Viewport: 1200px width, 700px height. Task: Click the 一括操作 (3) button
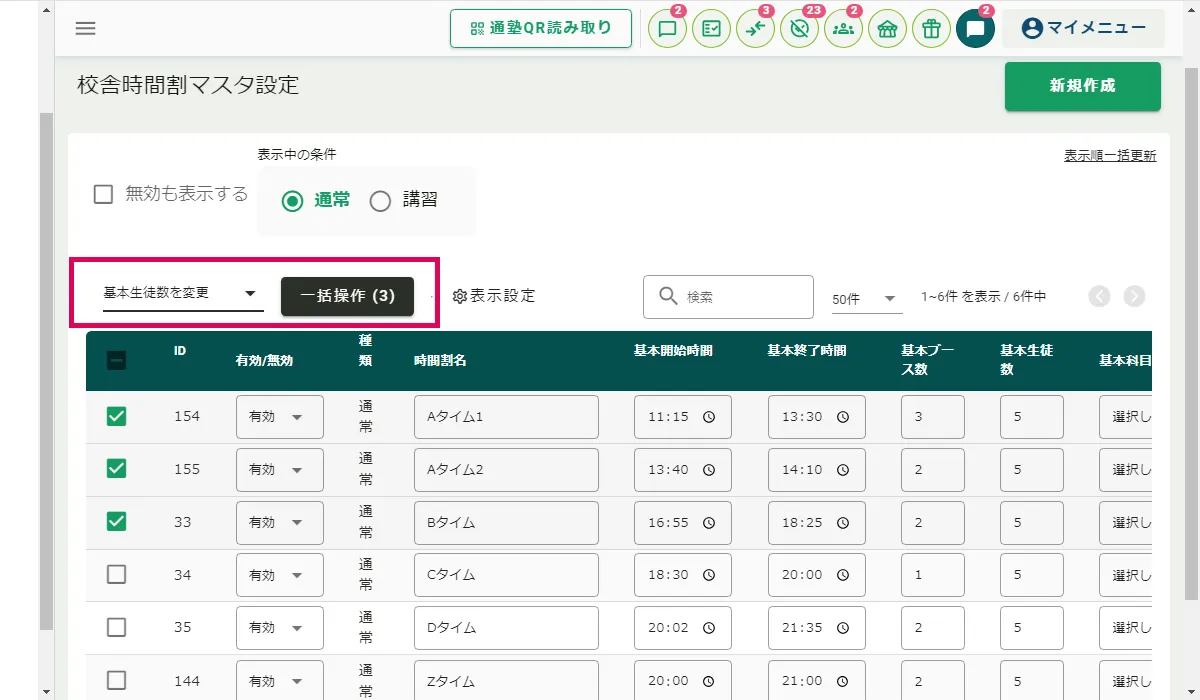point(347,296)
